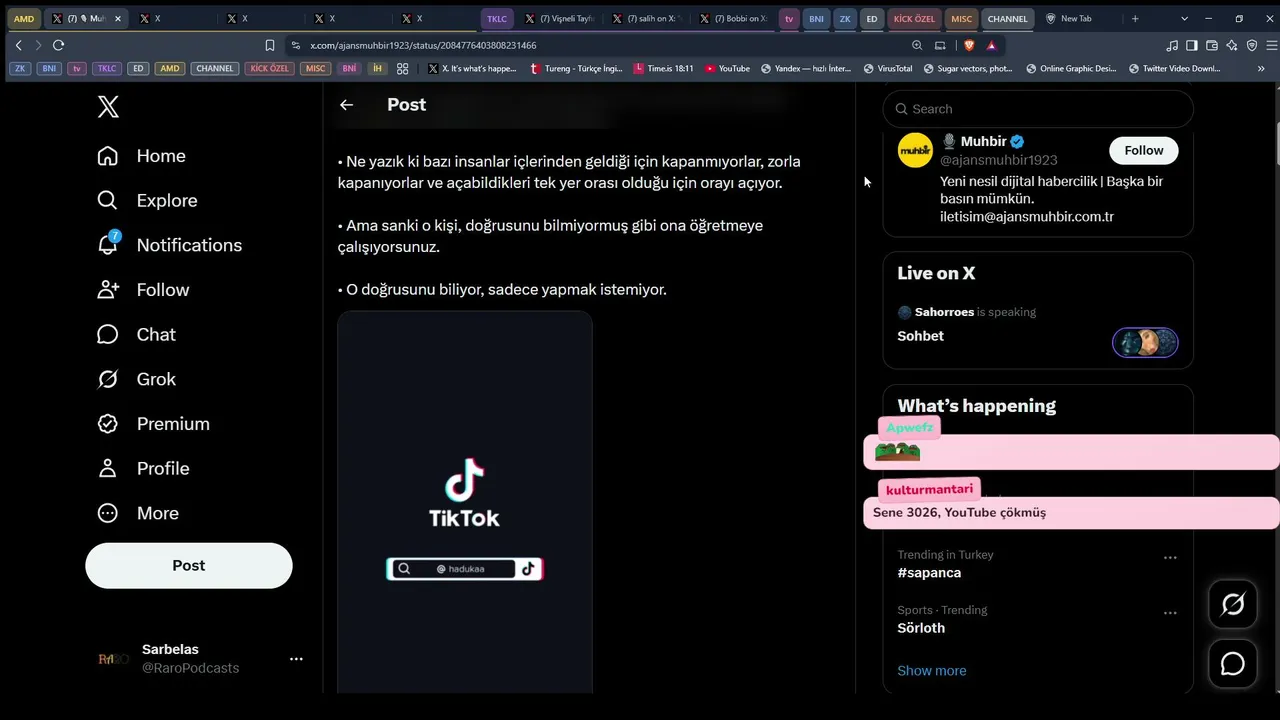Open the Sörloth trending topic
Image resolution: width=1280 pixels, height=720 pixels.
(921, 628)
